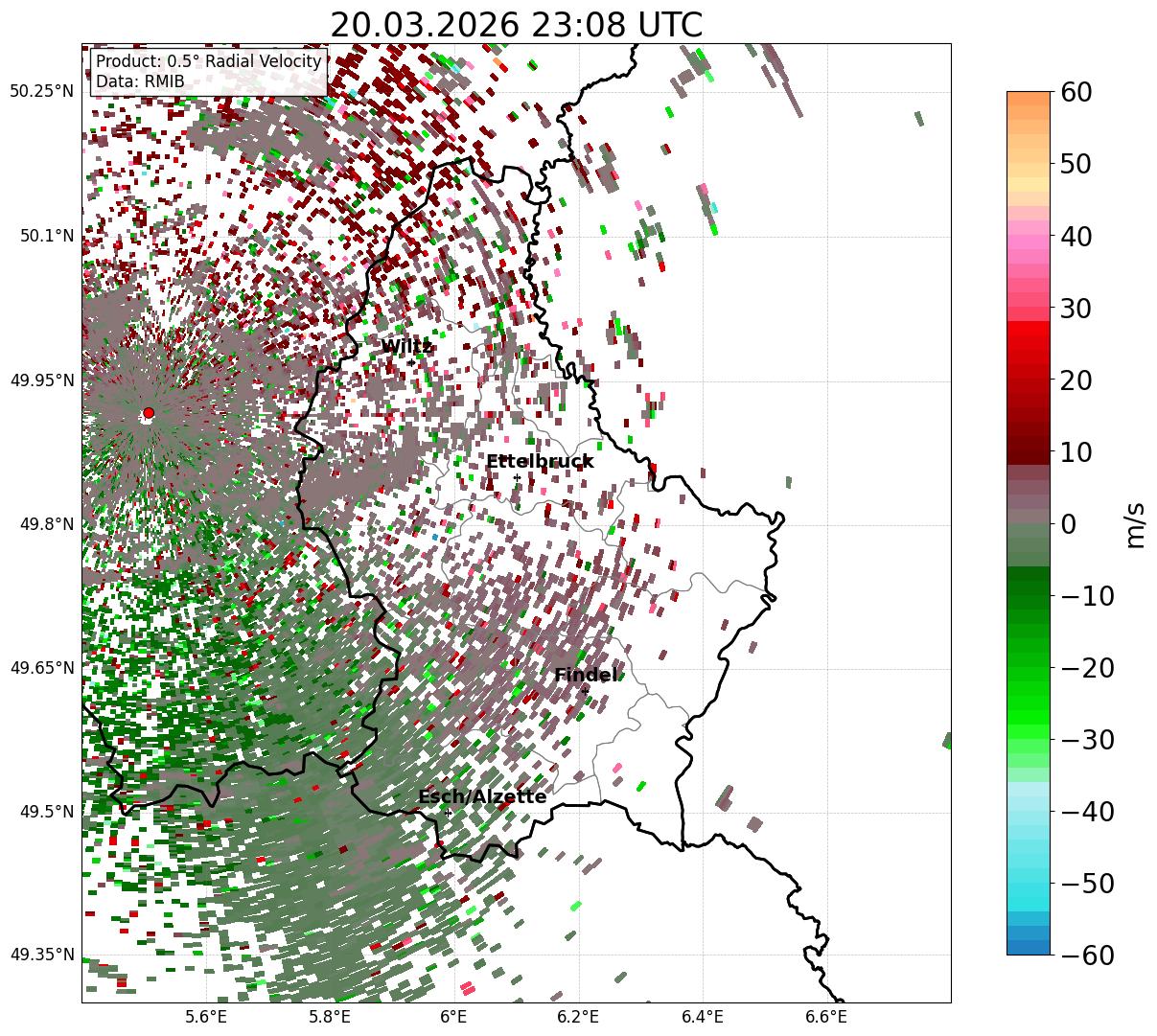Click the colorbar 0 tick label
Screen dimensions: 1157x1036
coord(1069,523)
